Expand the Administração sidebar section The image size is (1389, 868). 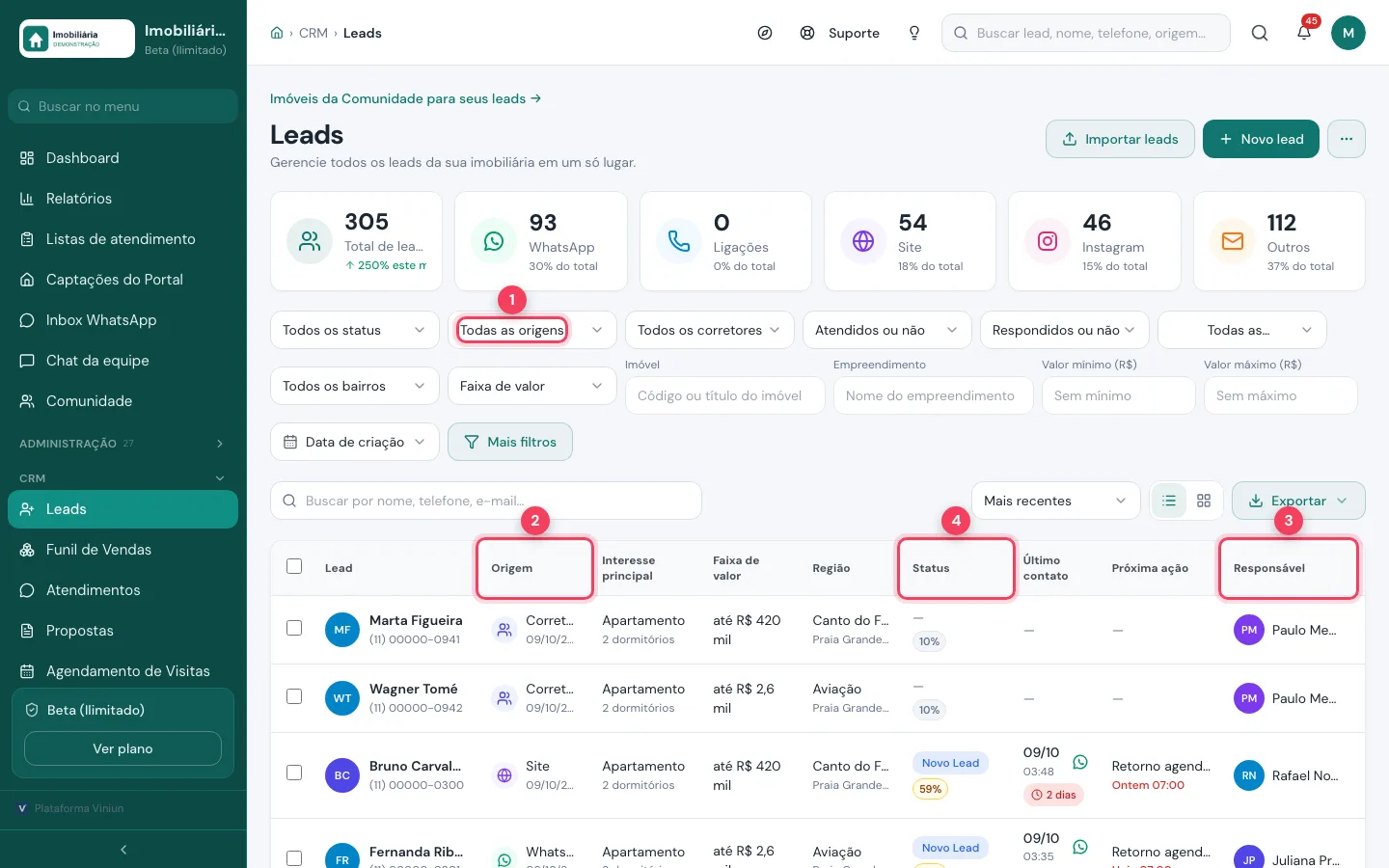click(123, 444)
